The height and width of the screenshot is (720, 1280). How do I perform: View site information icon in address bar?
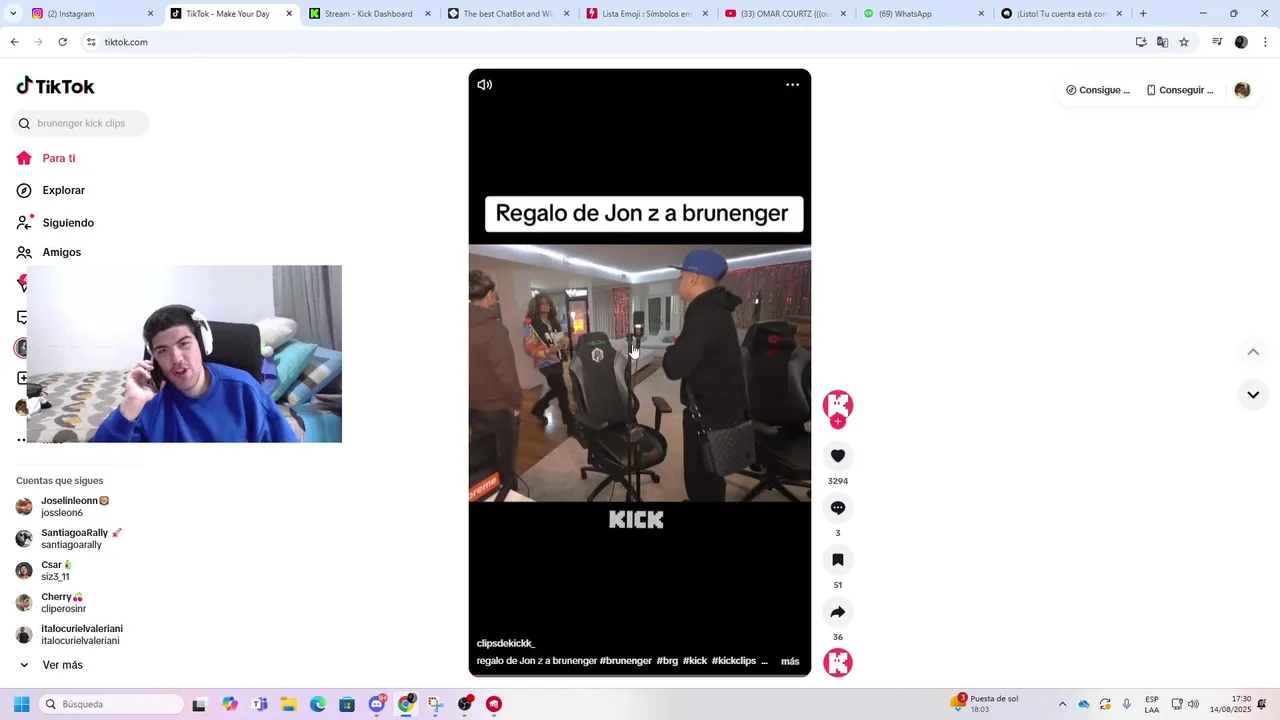click(x=91, y=42)
